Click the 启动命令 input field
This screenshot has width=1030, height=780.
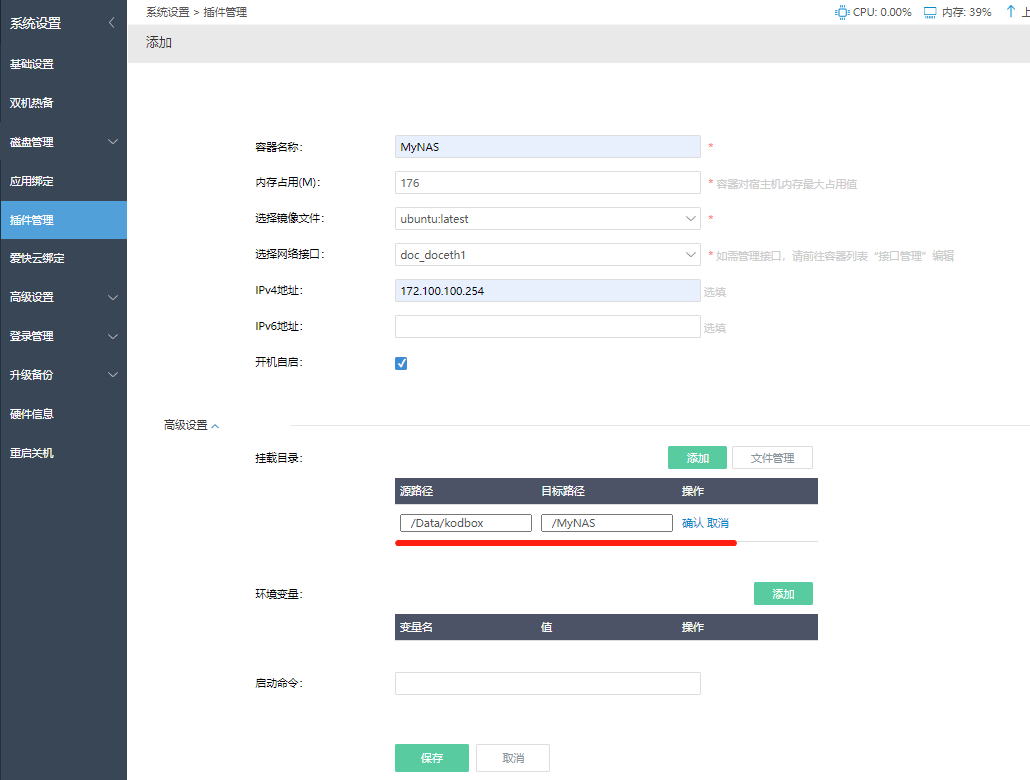coord(547,683)
